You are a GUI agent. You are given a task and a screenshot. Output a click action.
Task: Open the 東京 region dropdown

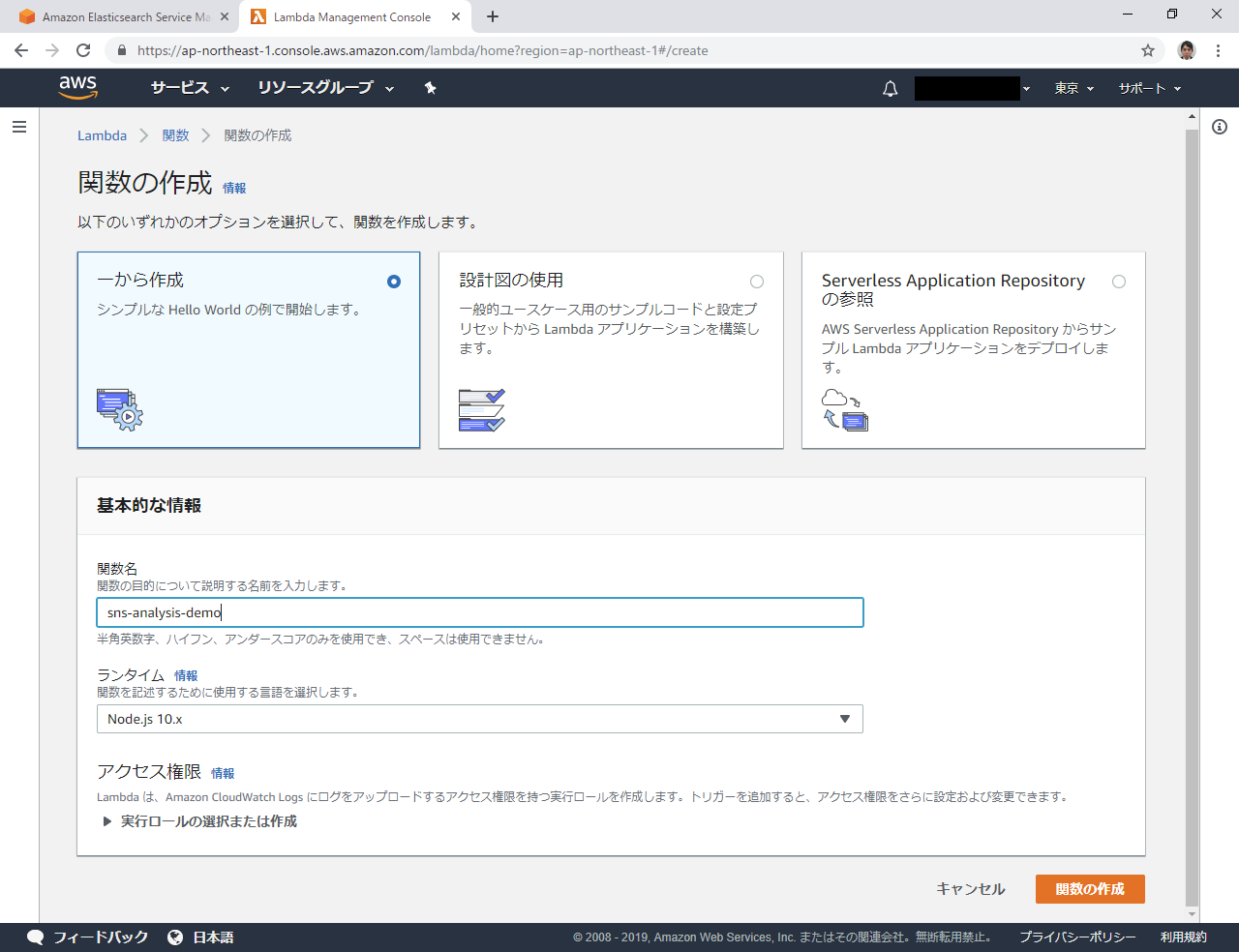coord(1073,88)
